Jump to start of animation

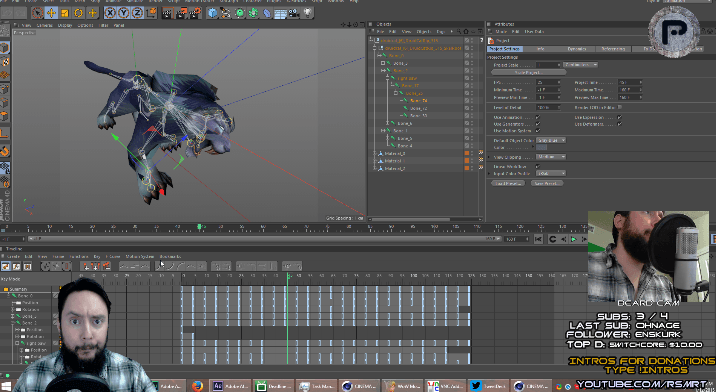(538, 239)
